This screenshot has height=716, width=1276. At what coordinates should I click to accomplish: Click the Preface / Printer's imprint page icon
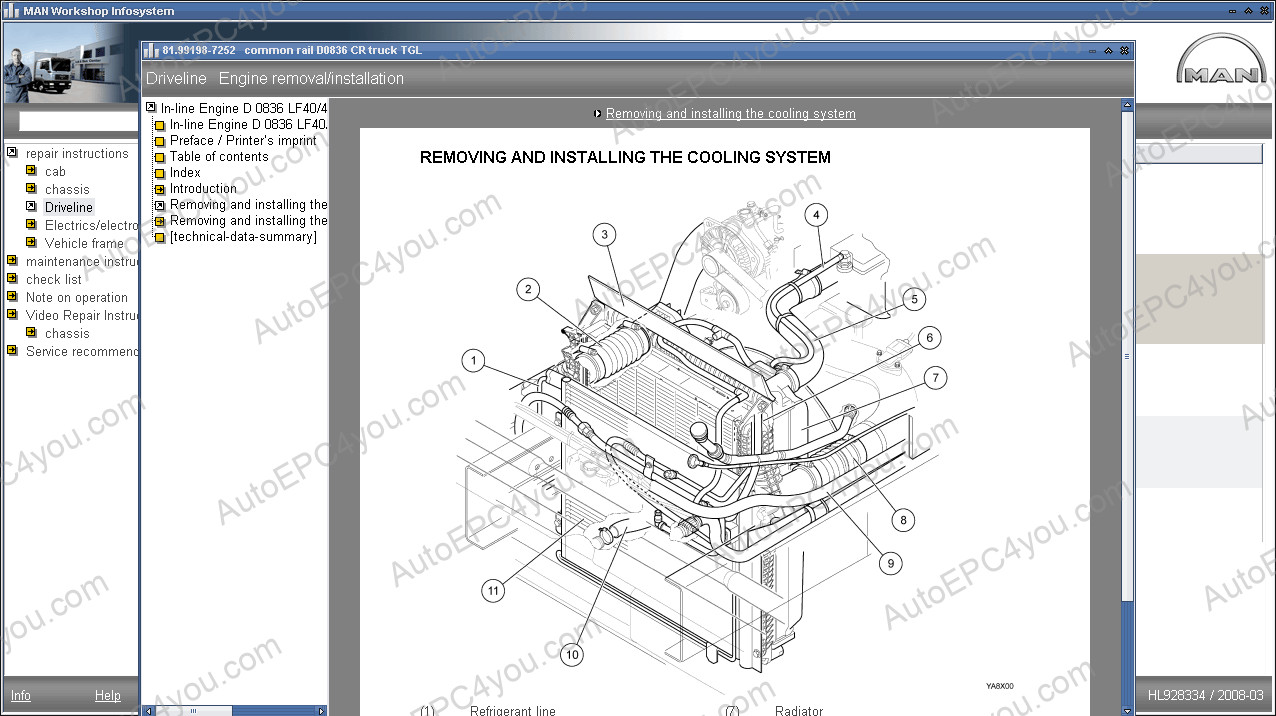160,142
